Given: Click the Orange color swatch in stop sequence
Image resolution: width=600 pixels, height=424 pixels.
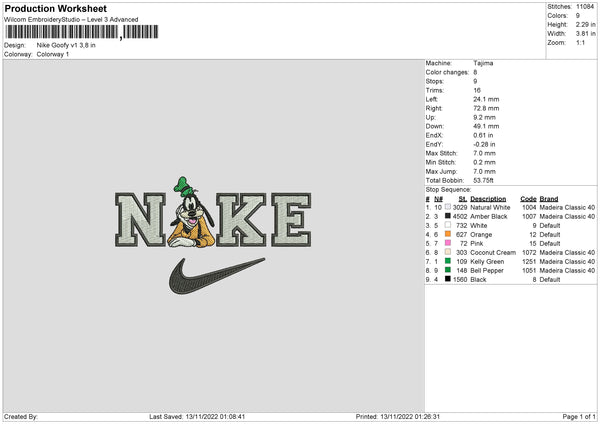Looking at the screenshot, I should point(448,234).
